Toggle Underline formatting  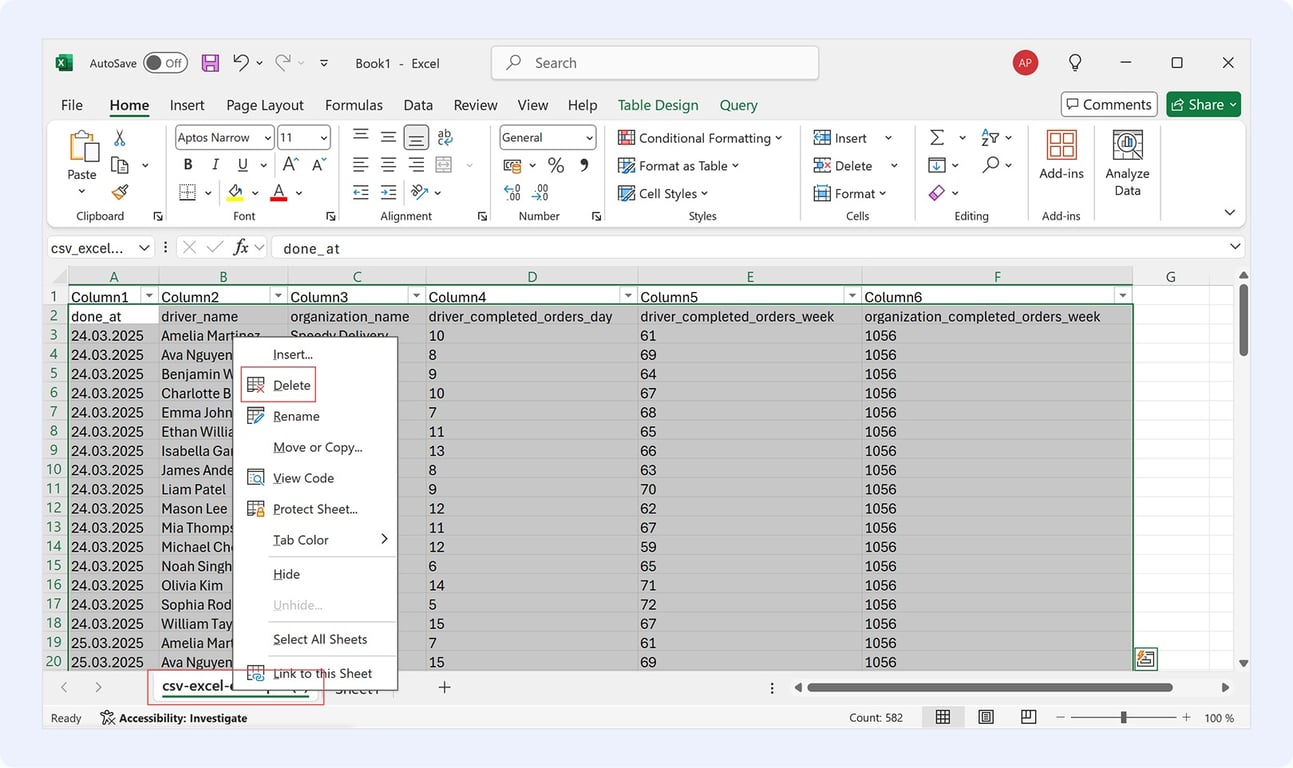point(242,165)
